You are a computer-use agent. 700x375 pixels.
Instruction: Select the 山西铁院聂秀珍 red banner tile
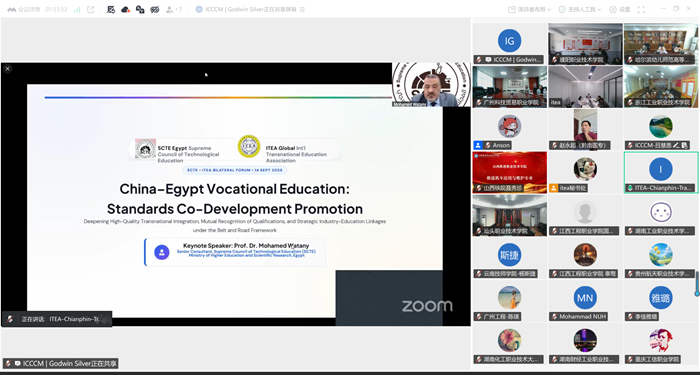coord(509,172)
